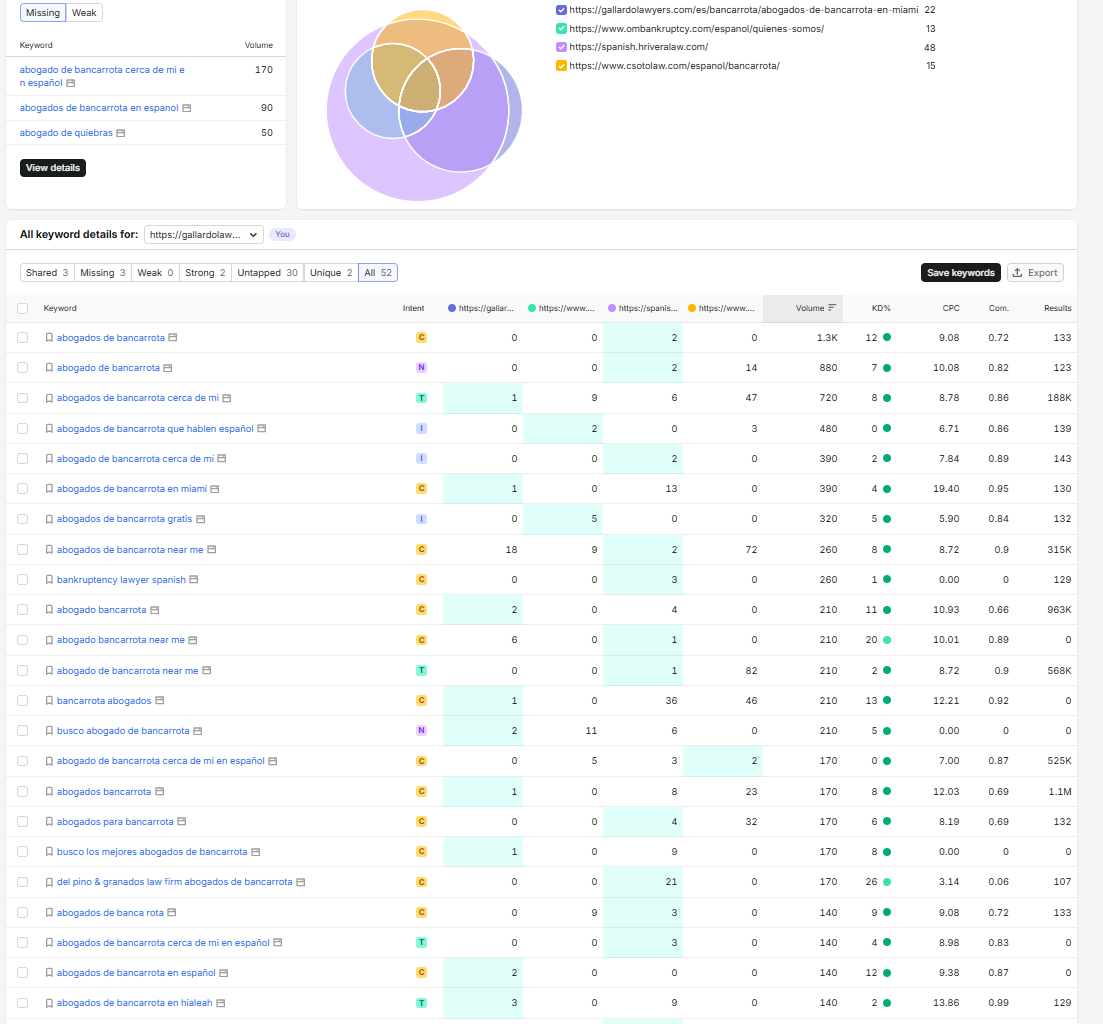Sort by the KD% column header
1103x1024 pixels.
click(x=881, y=308)
